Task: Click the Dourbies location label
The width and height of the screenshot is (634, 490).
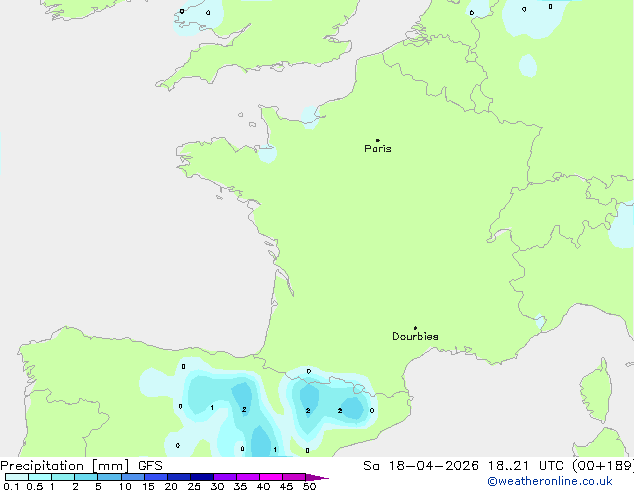Action: click(415, 336)
